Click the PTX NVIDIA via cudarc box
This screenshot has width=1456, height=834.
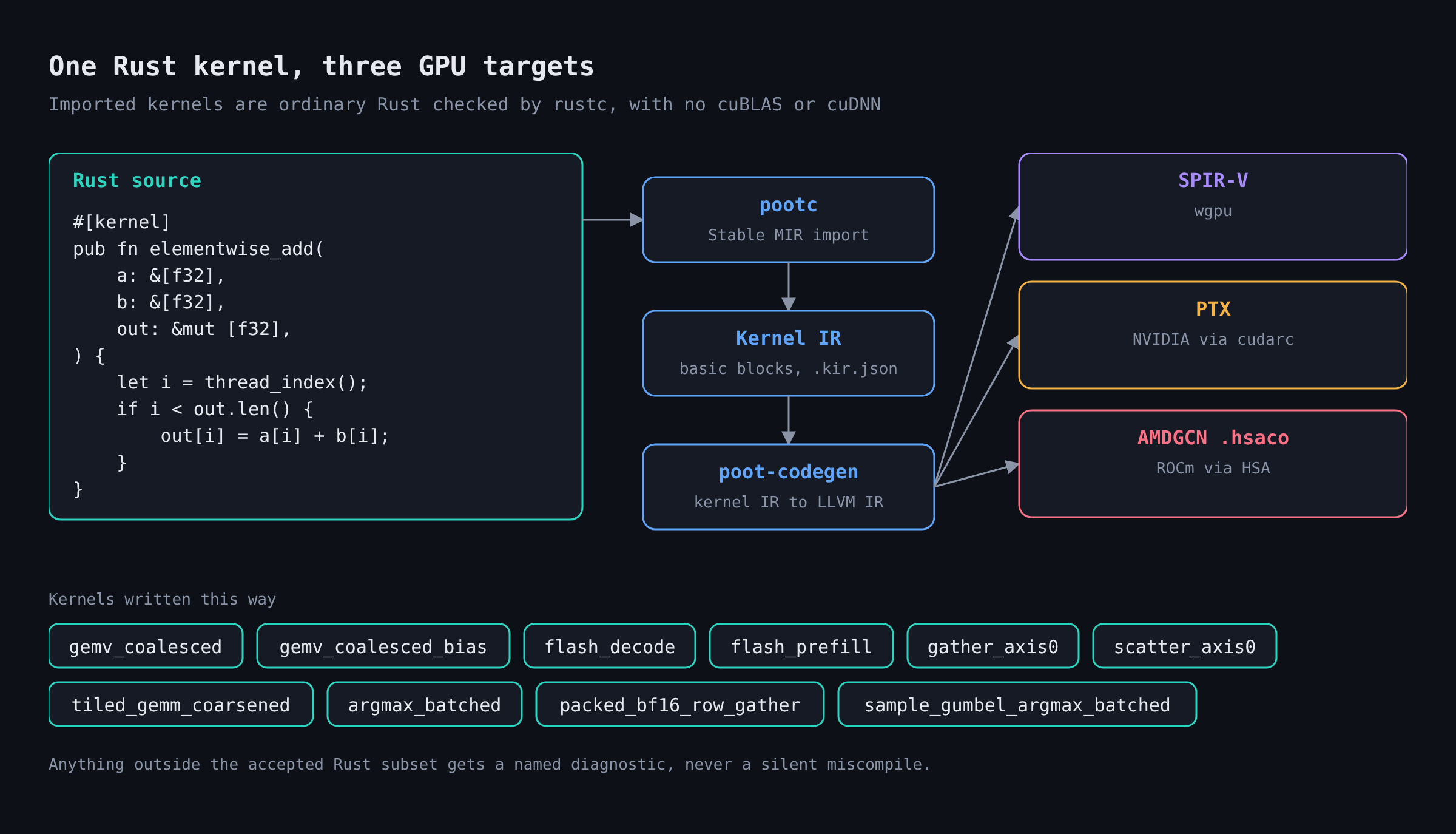[x=1213, y=335]
